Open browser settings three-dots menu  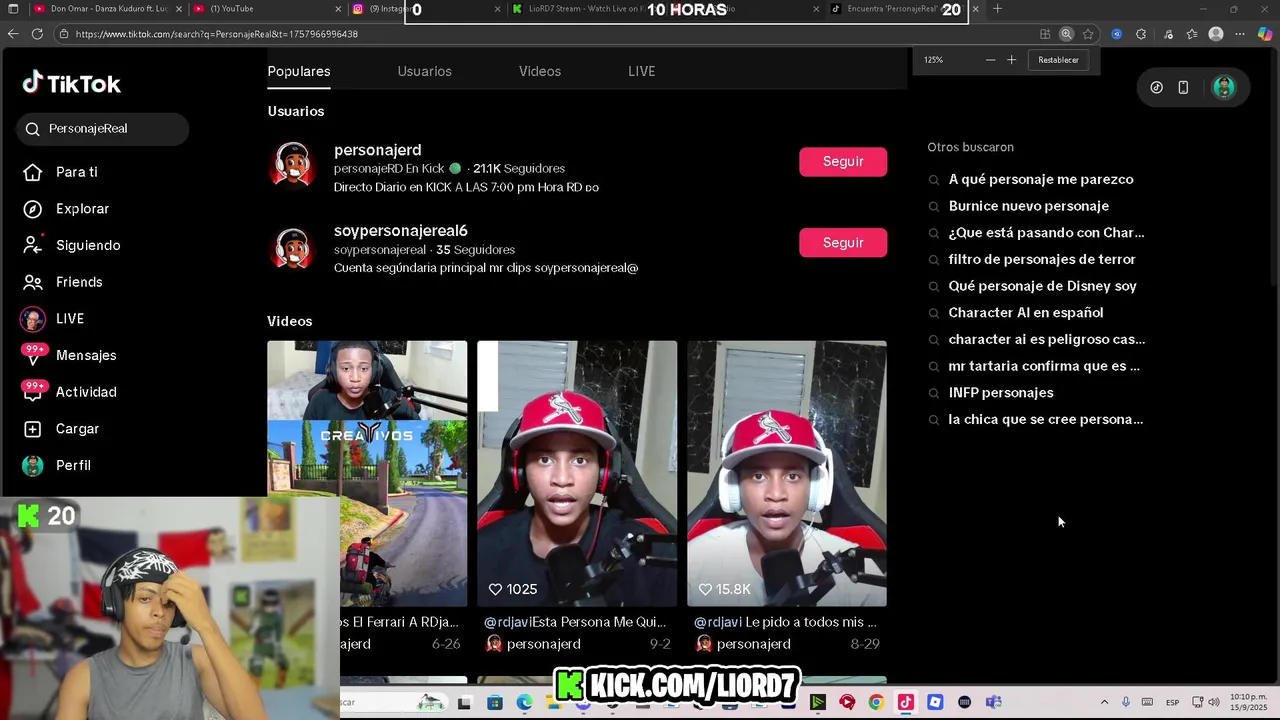[1241, 34]
